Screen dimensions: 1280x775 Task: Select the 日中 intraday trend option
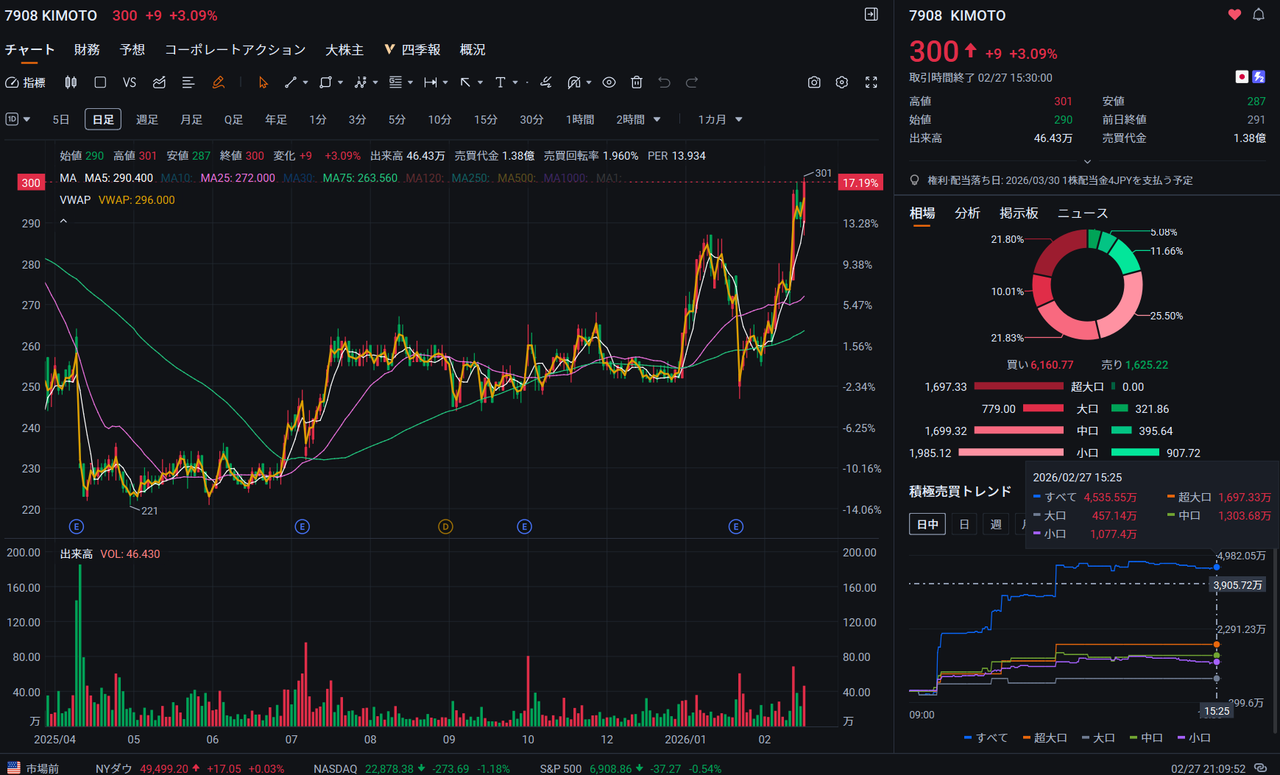pos(927,524)
